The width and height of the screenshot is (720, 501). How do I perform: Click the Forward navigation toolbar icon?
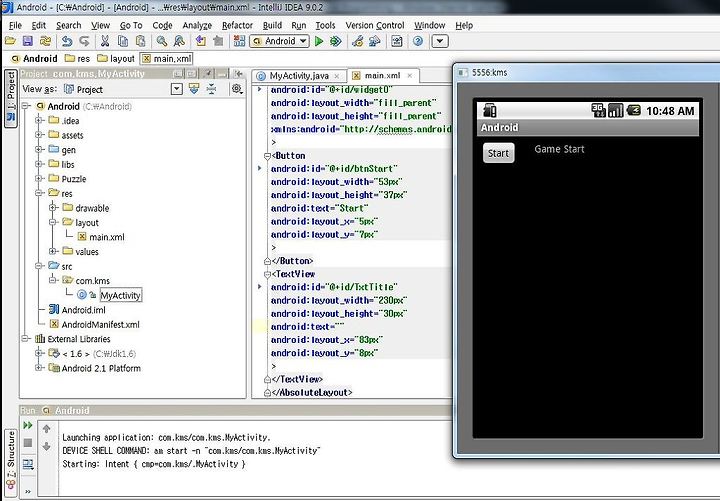[x=218, y=41]
